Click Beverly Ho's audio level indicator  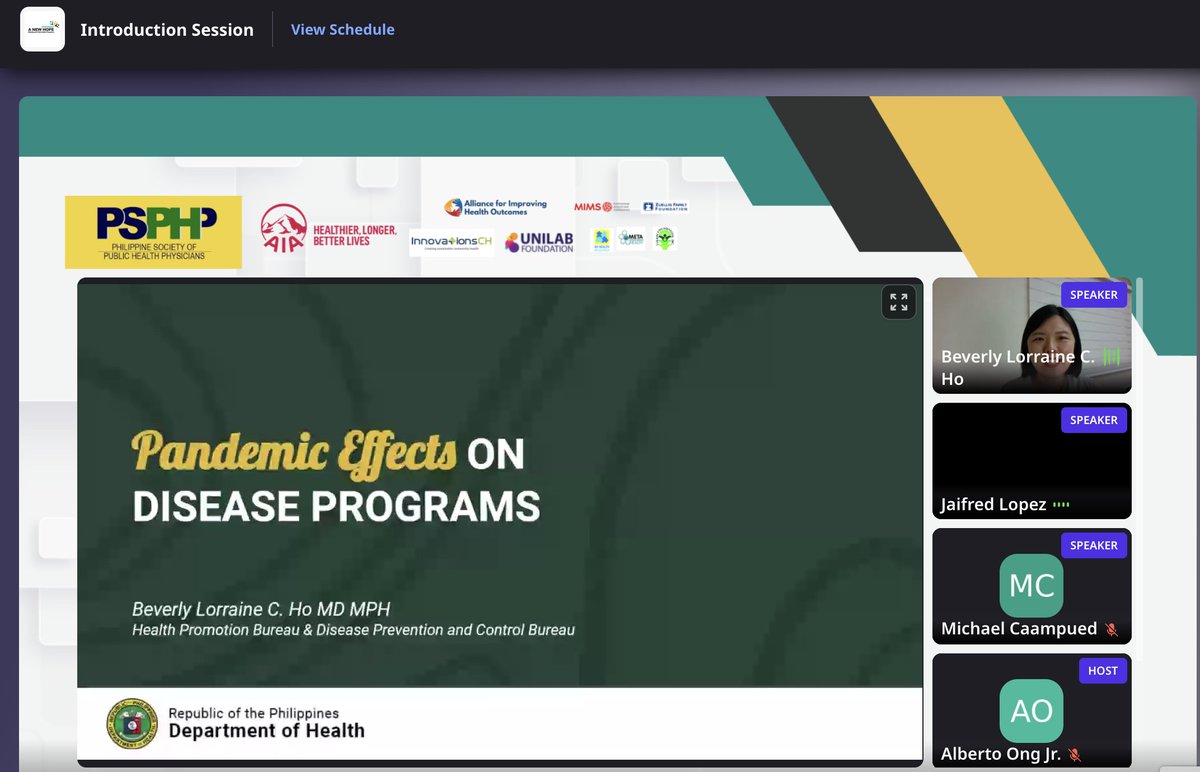click(1111, 357)
